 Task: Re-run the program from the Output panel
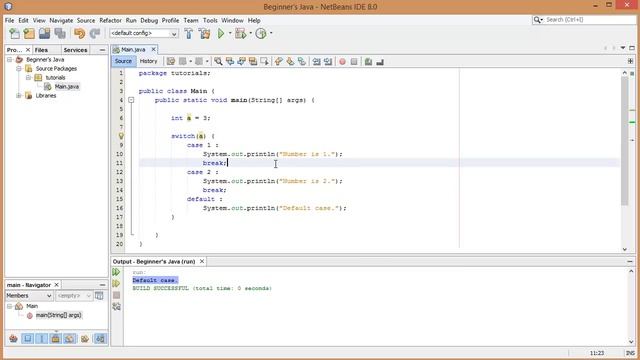(116, 272)
